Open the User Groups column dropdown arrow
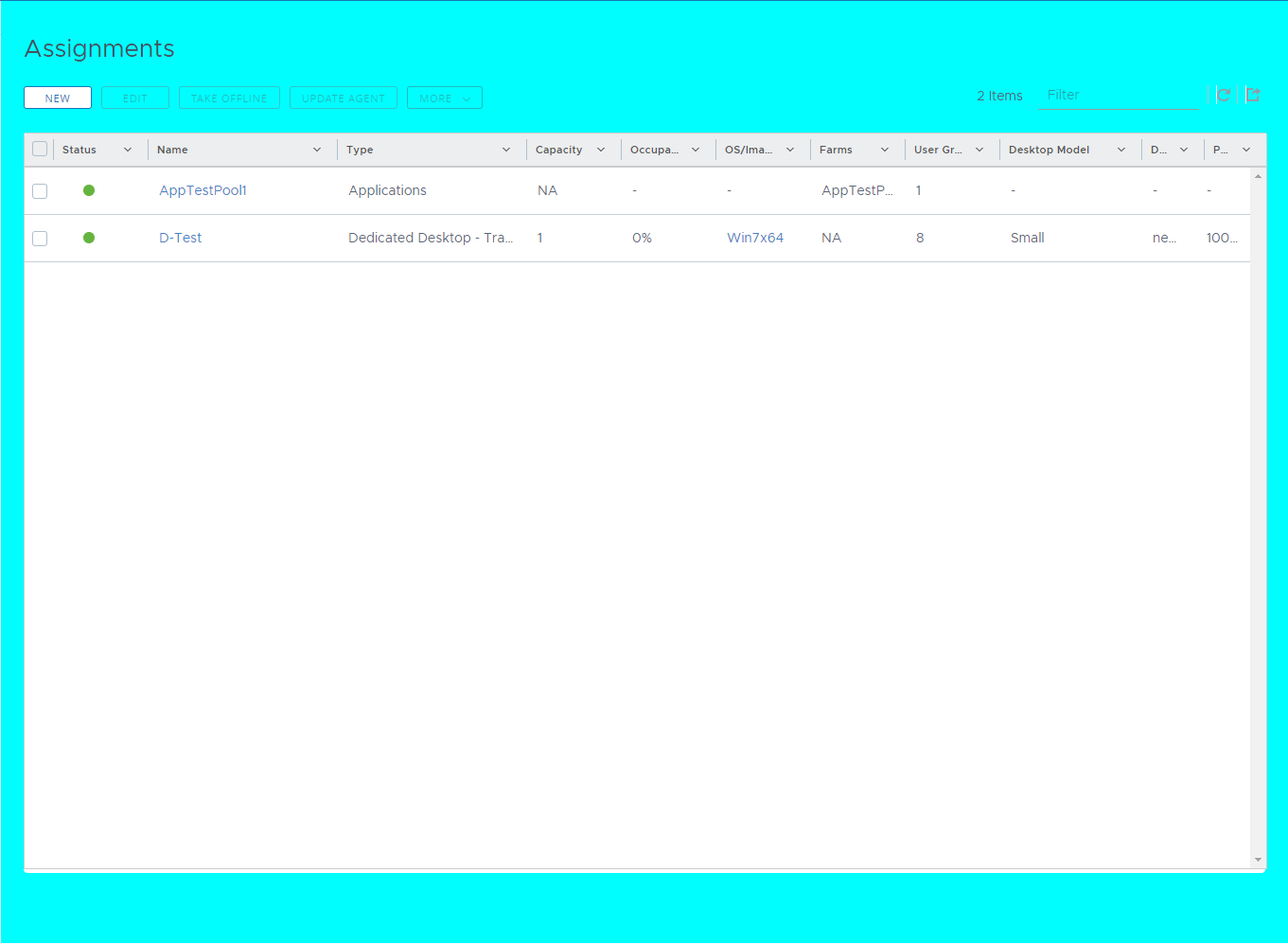The image size is (1288, 944). pos(979,150)
